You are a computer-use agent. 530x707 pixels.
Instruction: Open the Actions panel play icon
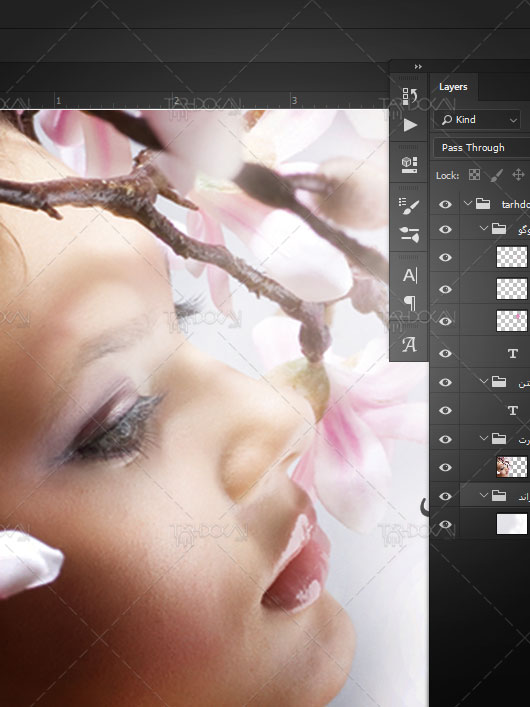tap(410, 125)
